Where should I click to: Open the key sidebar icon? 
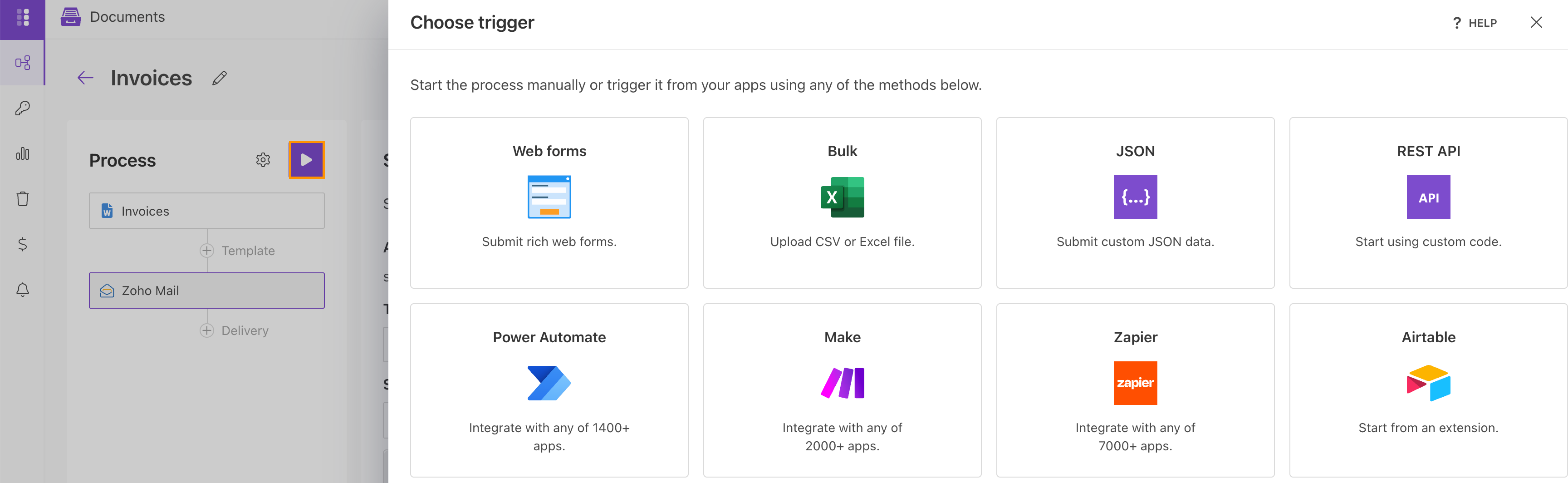[x=23, y=108]
